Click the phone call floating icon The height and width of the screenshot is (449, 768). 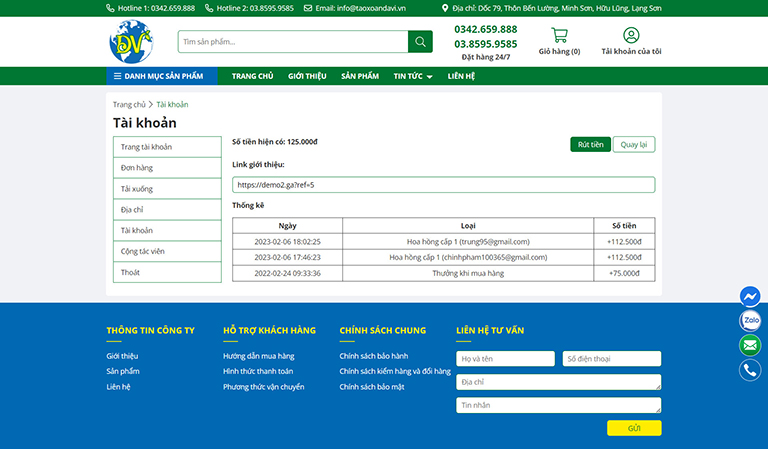[750, 370]
